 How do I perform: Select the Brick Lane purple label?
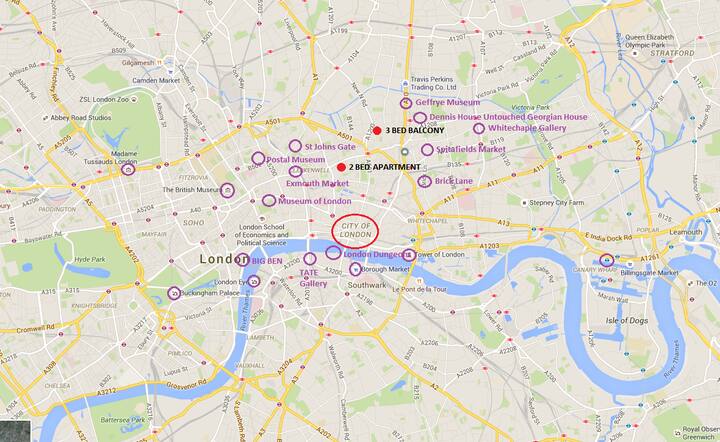(454, 181)
